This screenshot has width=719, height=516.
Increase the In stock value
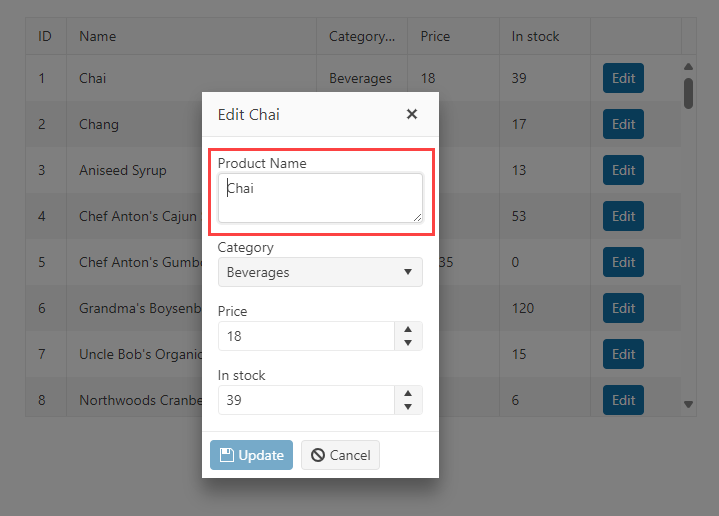[407, 393]
